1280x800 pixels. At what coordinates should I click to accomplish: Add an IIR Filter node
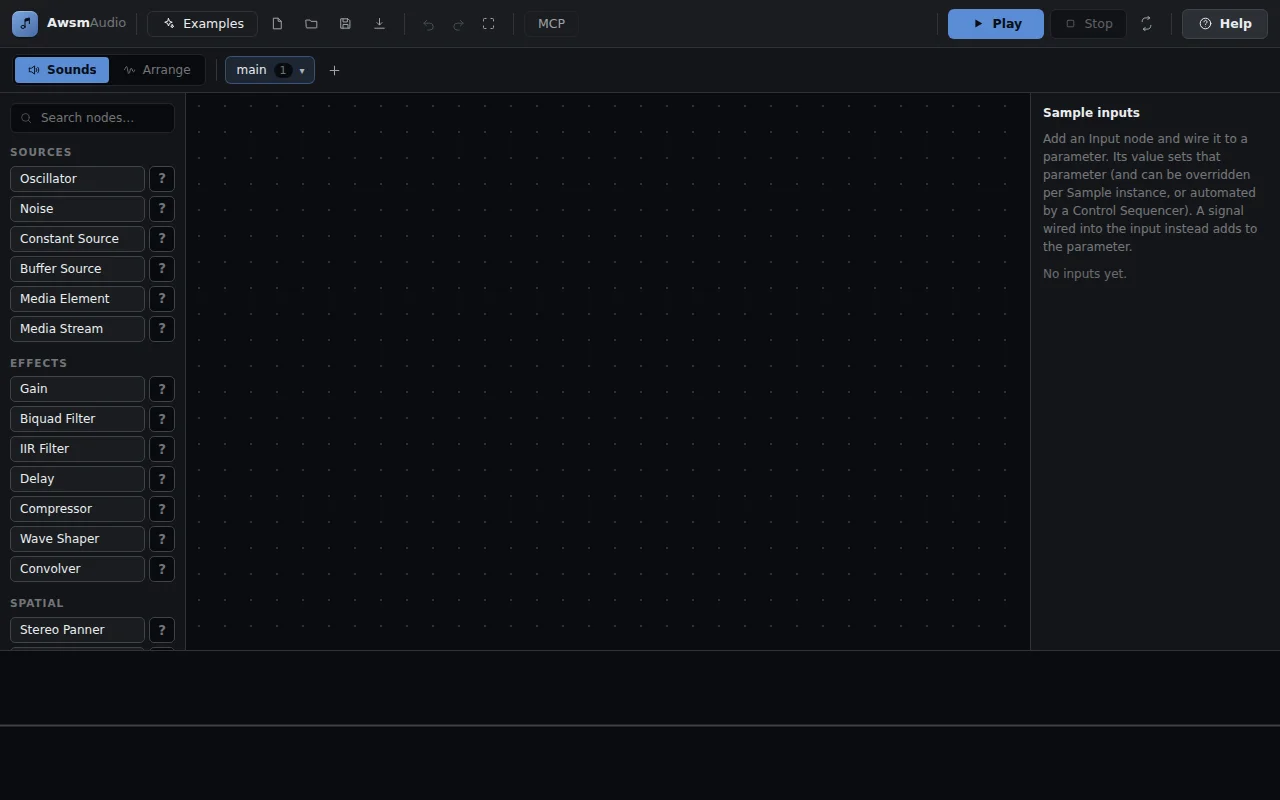[x=77, y=449]
